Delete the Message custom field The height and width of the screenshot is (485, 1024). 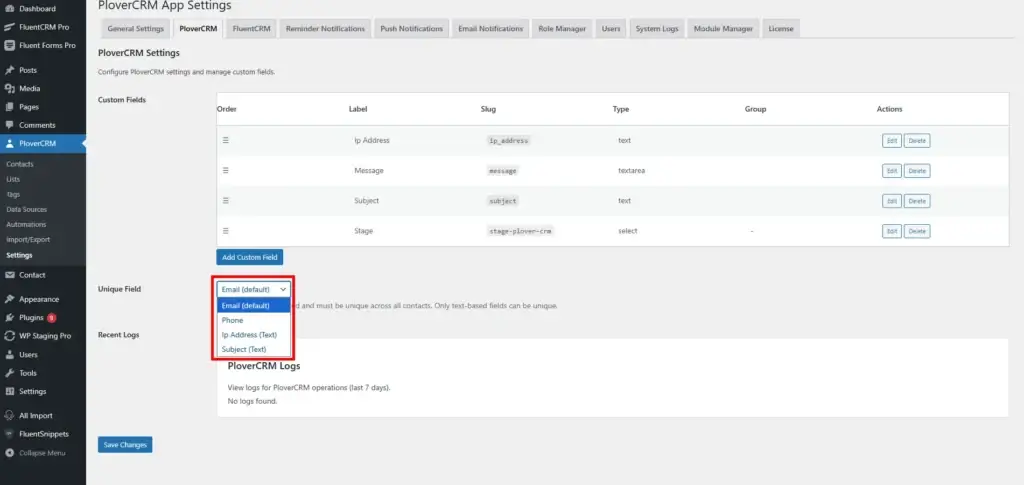[917, 171]
